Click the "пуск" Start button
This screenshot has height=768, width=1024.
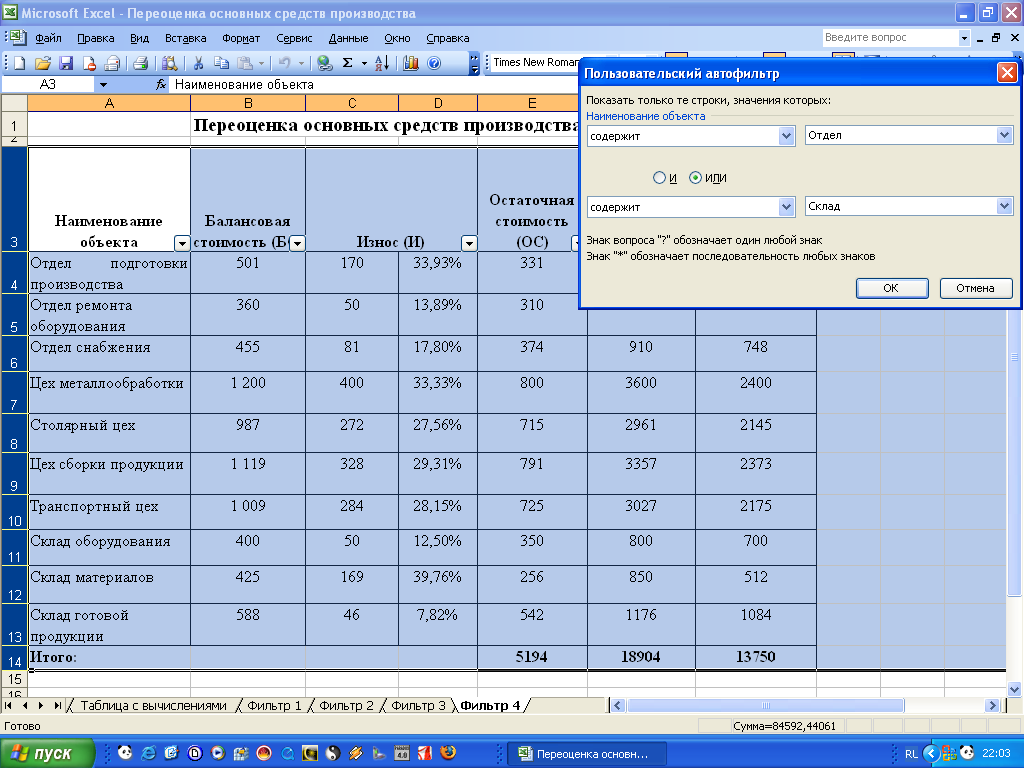pos(48,753)
